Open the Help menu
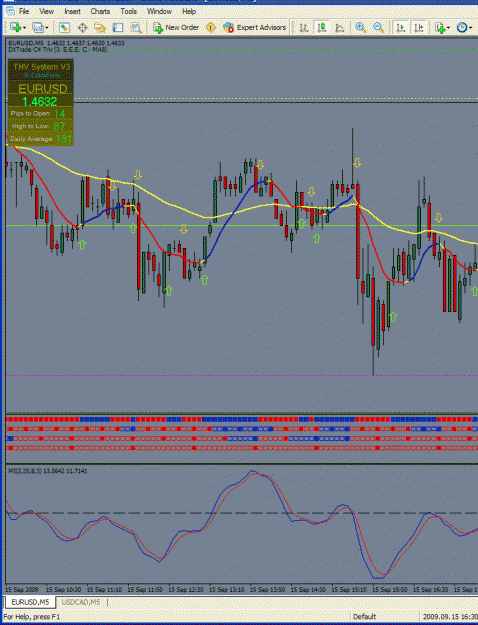478x625 pixels. (189, 12)
